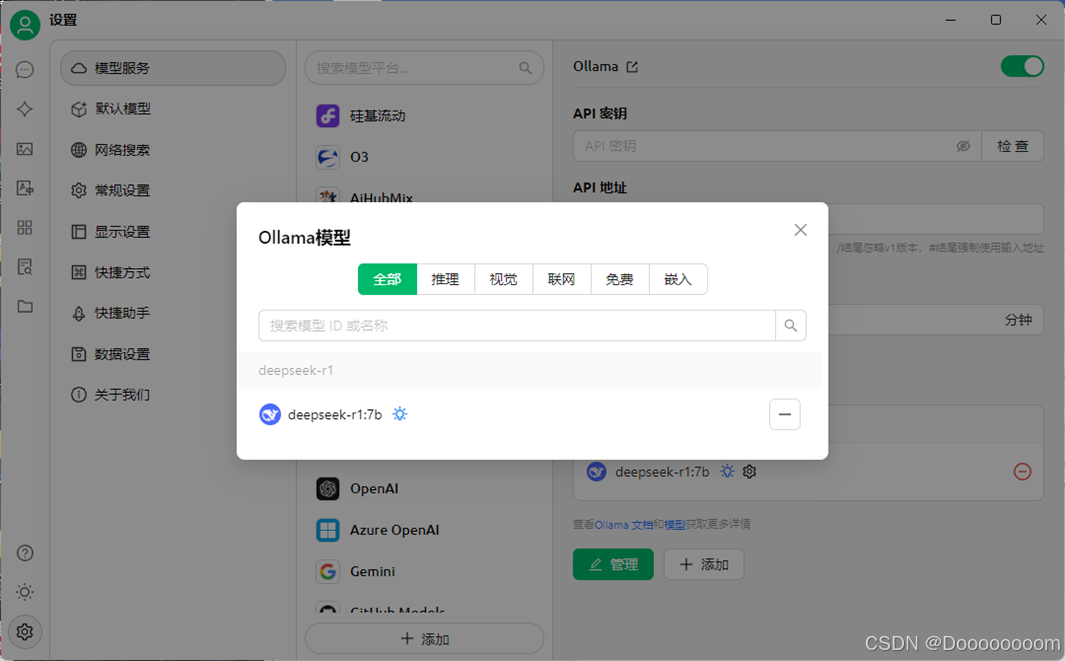Remove deepseek-r1:7b with red minus icon
Image resolution: width=1065 pixels, height=661 pixels.
click(x=1022, y=471)
